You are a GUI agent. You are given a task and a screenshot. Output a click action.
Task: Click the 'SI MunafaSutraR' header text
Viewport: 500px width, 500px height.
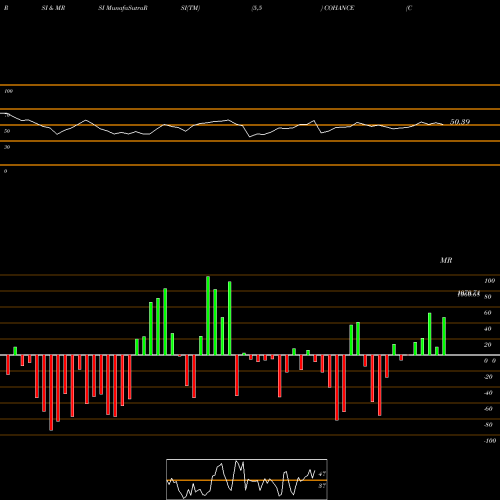pos(123,8)
